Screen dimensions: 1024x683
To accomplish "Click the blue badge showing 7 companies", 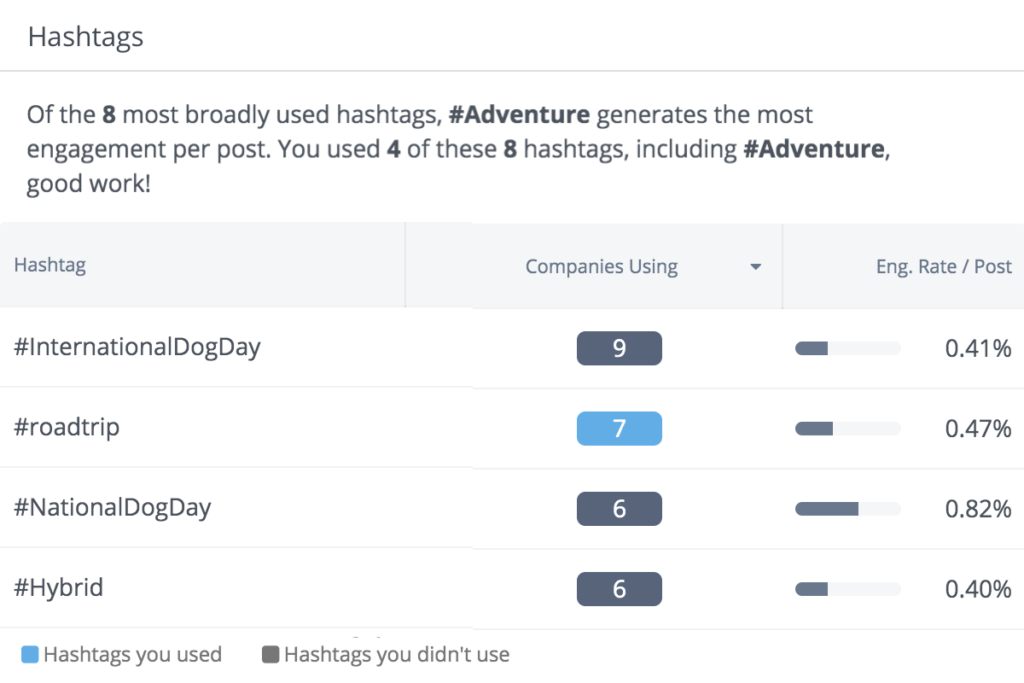I will (619, 428).
